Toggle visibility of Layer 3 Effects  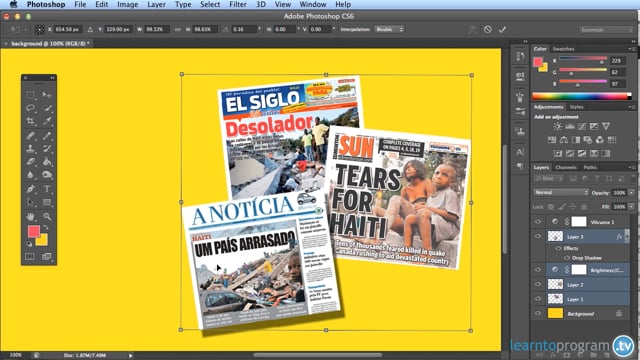pos(558,248)
